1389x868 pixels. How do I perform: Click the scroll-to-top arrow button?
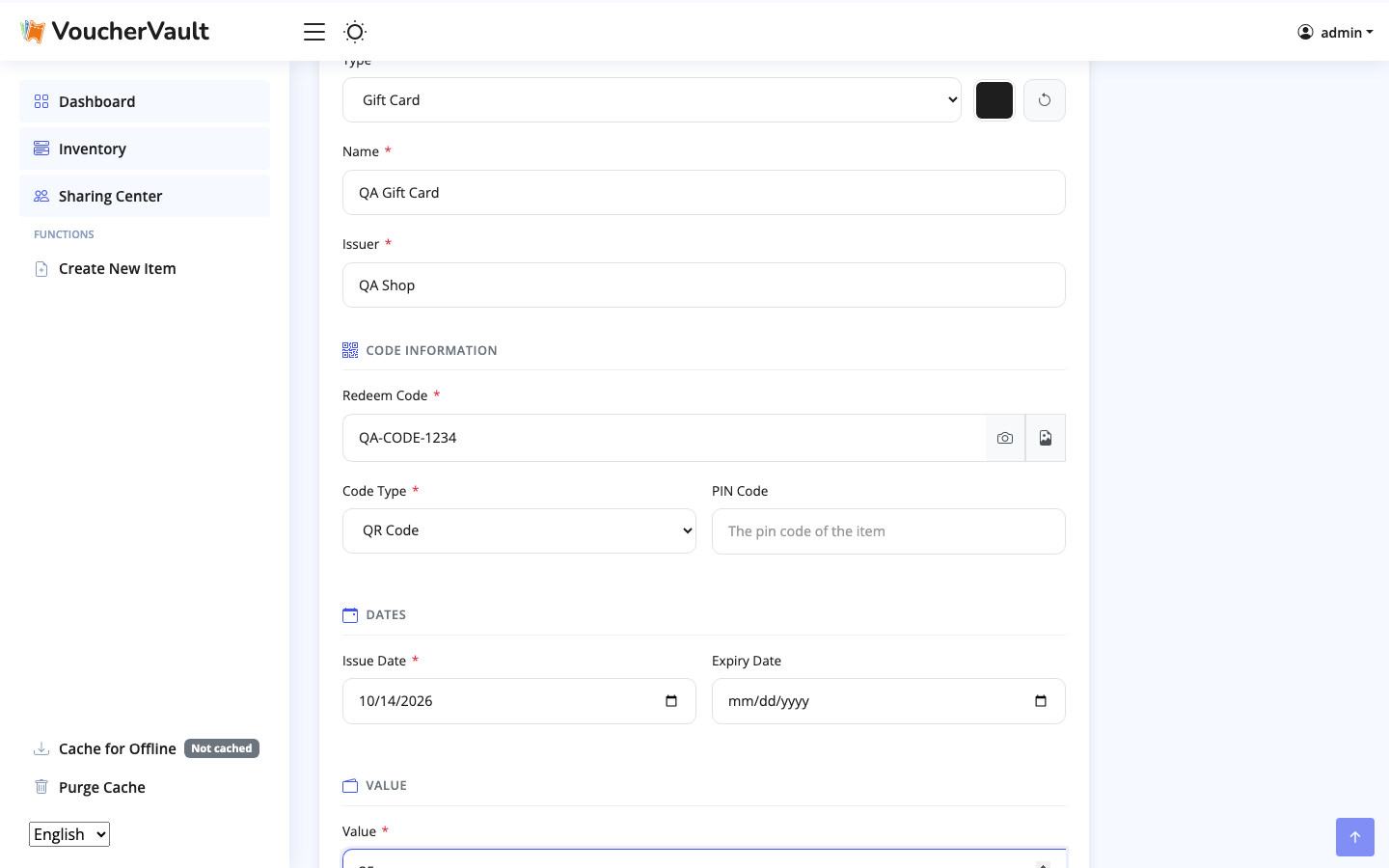1355,837
